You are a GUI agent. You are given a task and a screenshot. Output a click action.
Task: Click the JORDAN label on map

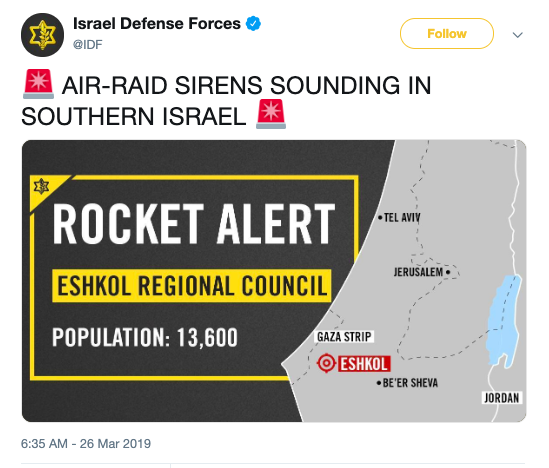[501, 398]
